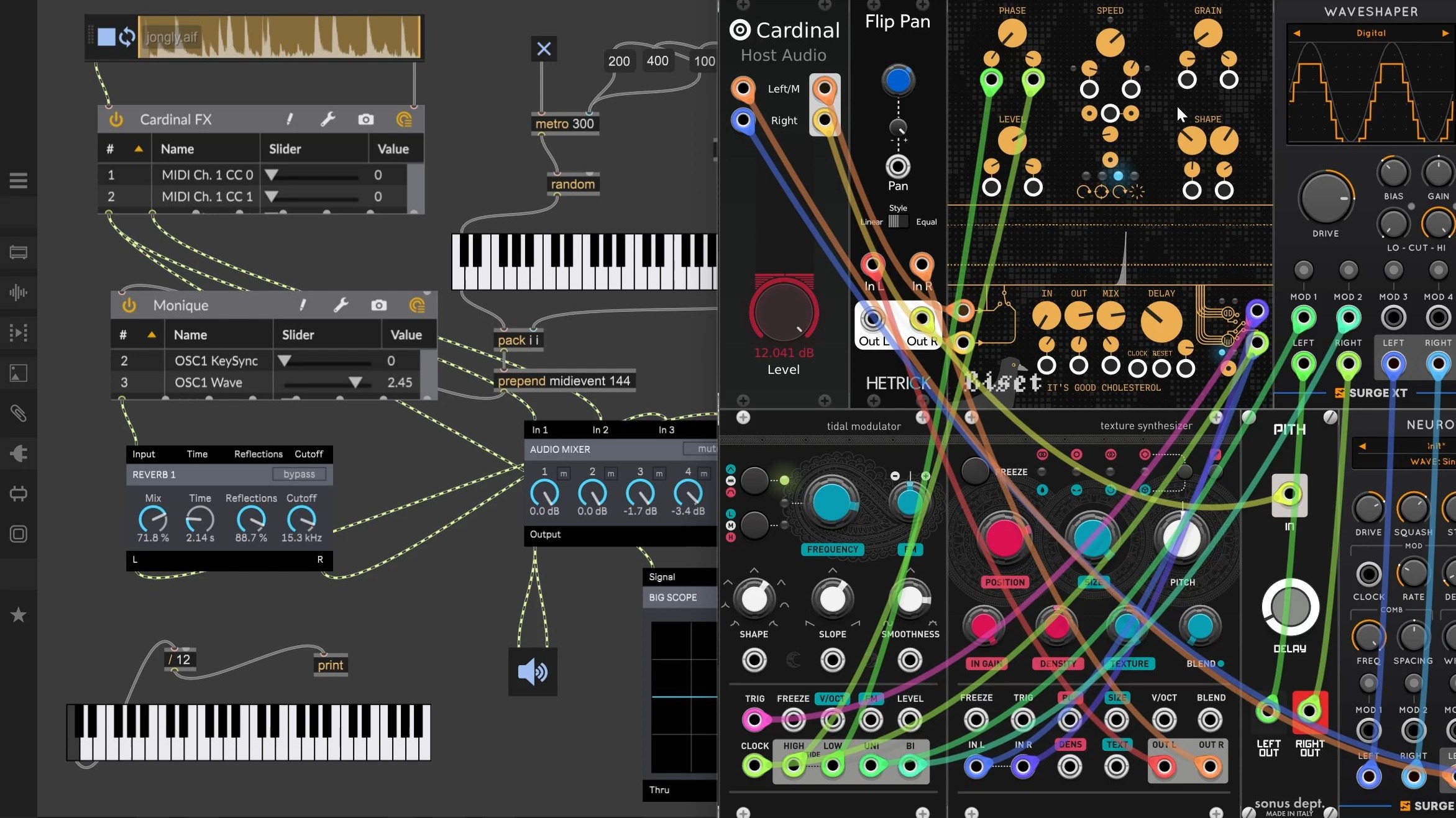
Task: Click the prepend midievent 144 object
Action: 564,381
